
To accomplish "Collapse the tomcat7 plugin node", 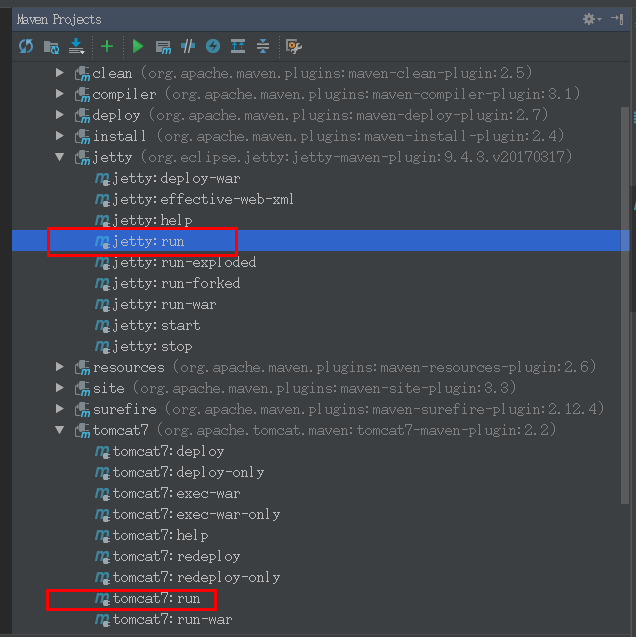I will (x=60, y=430).
